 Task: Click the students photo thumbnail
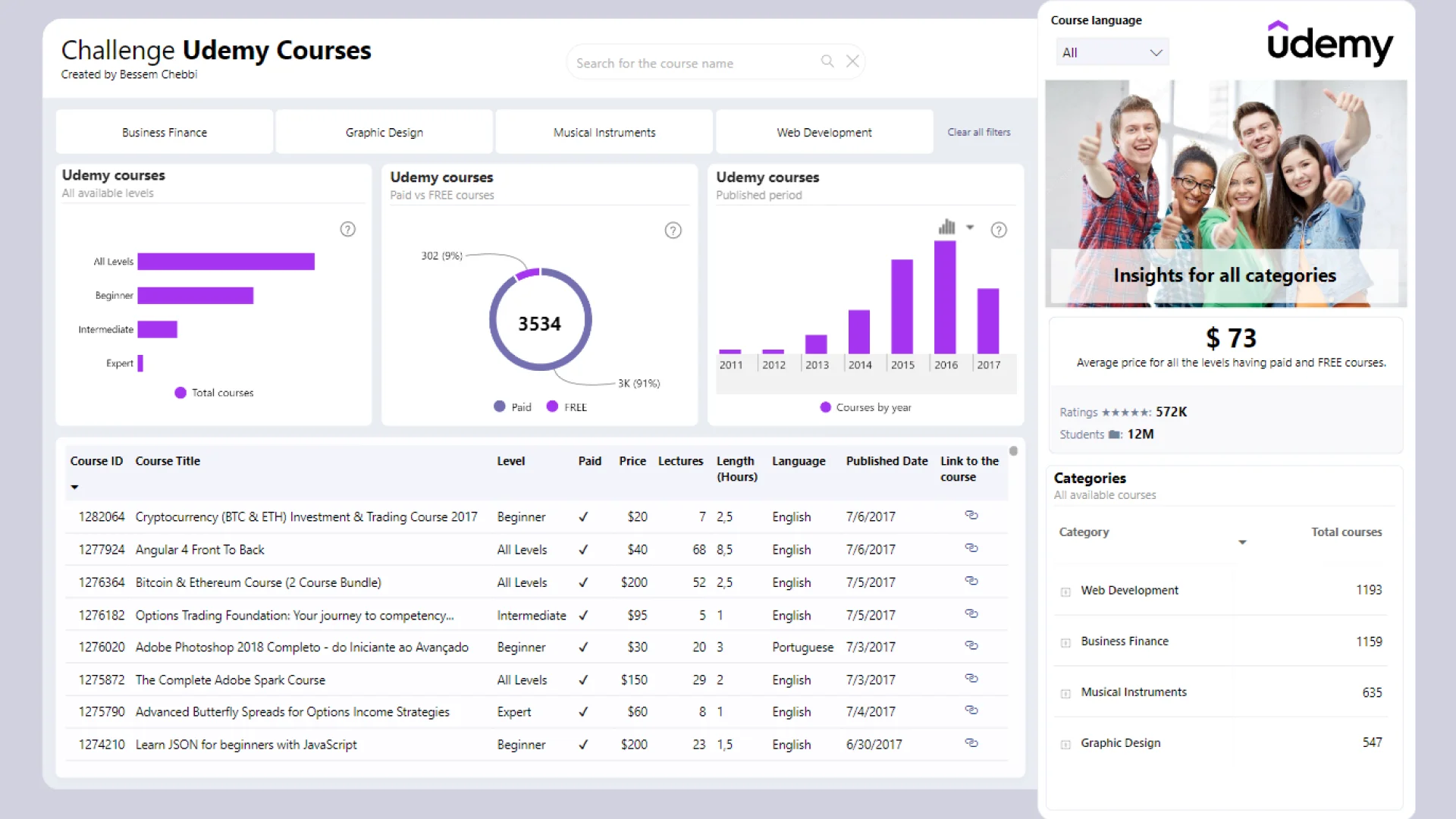pos(1225,193)
